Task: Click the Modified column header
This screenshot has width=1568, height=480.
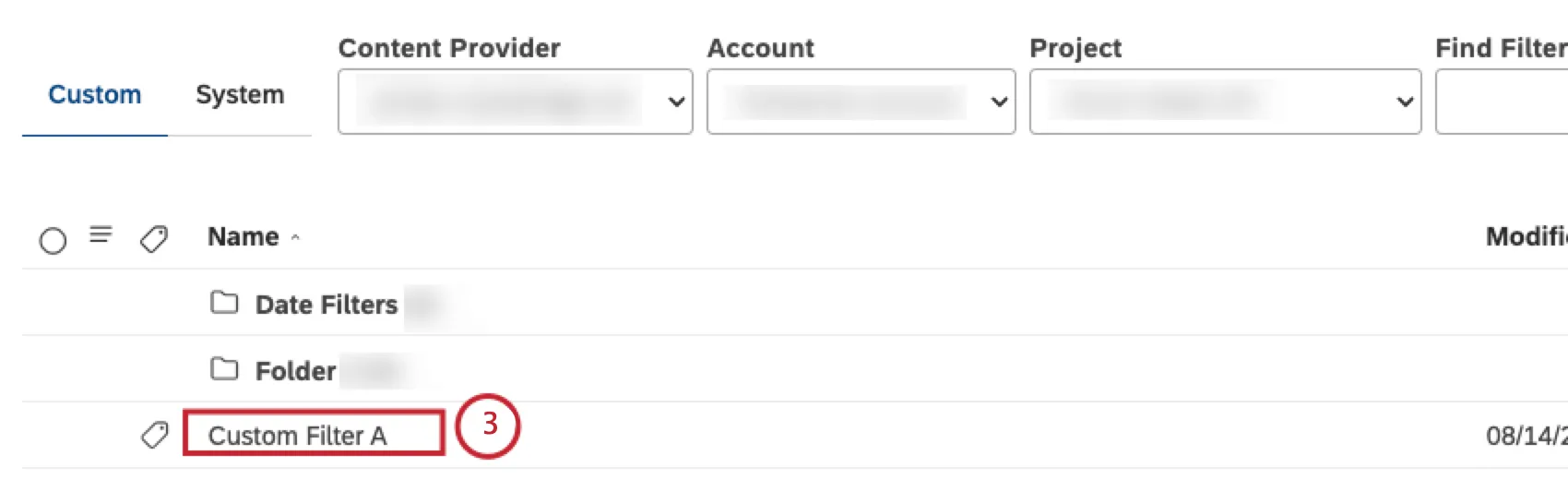Action: [x=1526, y=237]
